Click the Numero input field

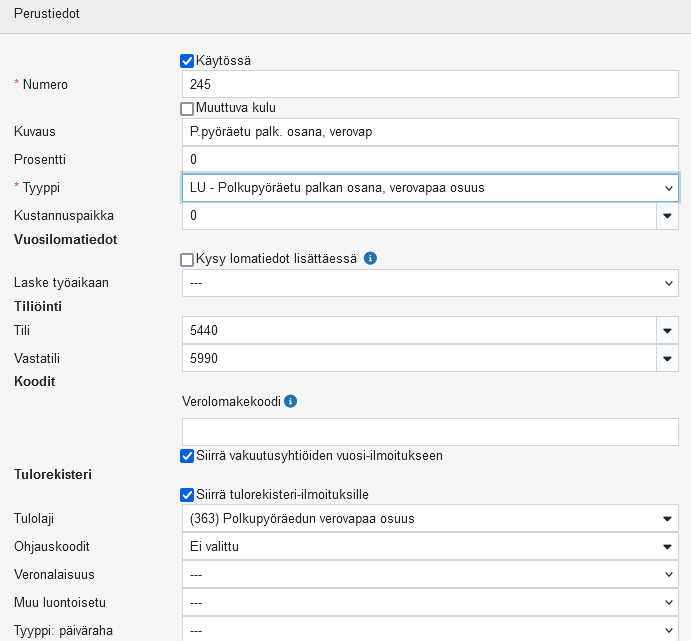point(430,85)
